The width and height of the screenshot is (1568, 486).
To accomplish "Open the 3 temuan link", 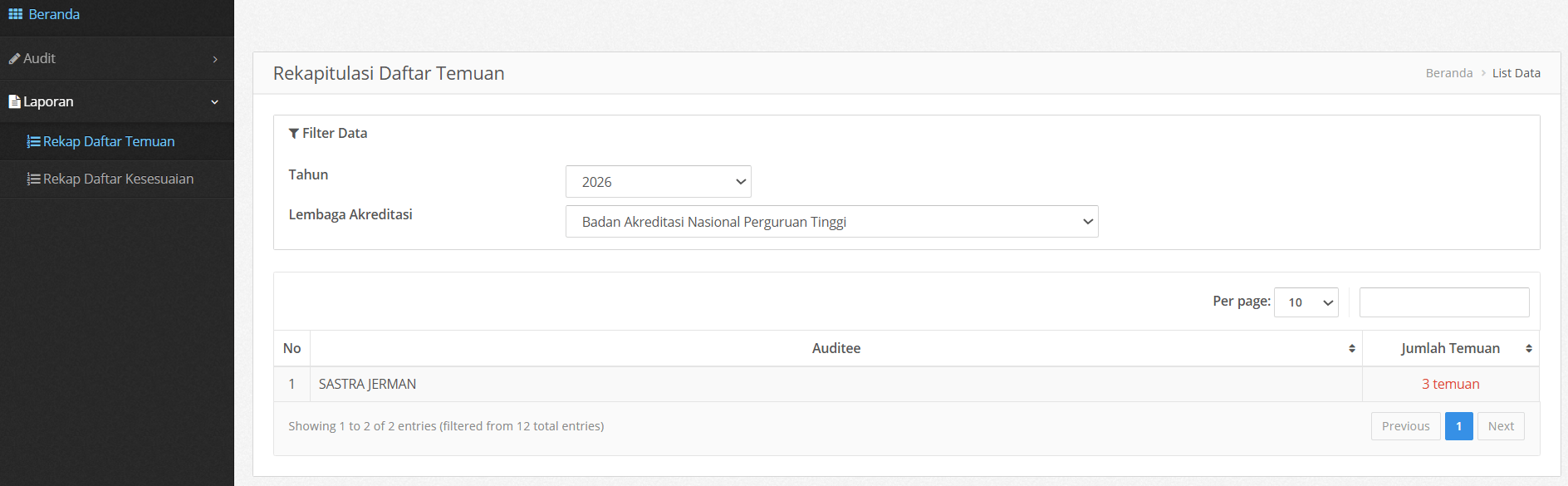I will 1451,384.
